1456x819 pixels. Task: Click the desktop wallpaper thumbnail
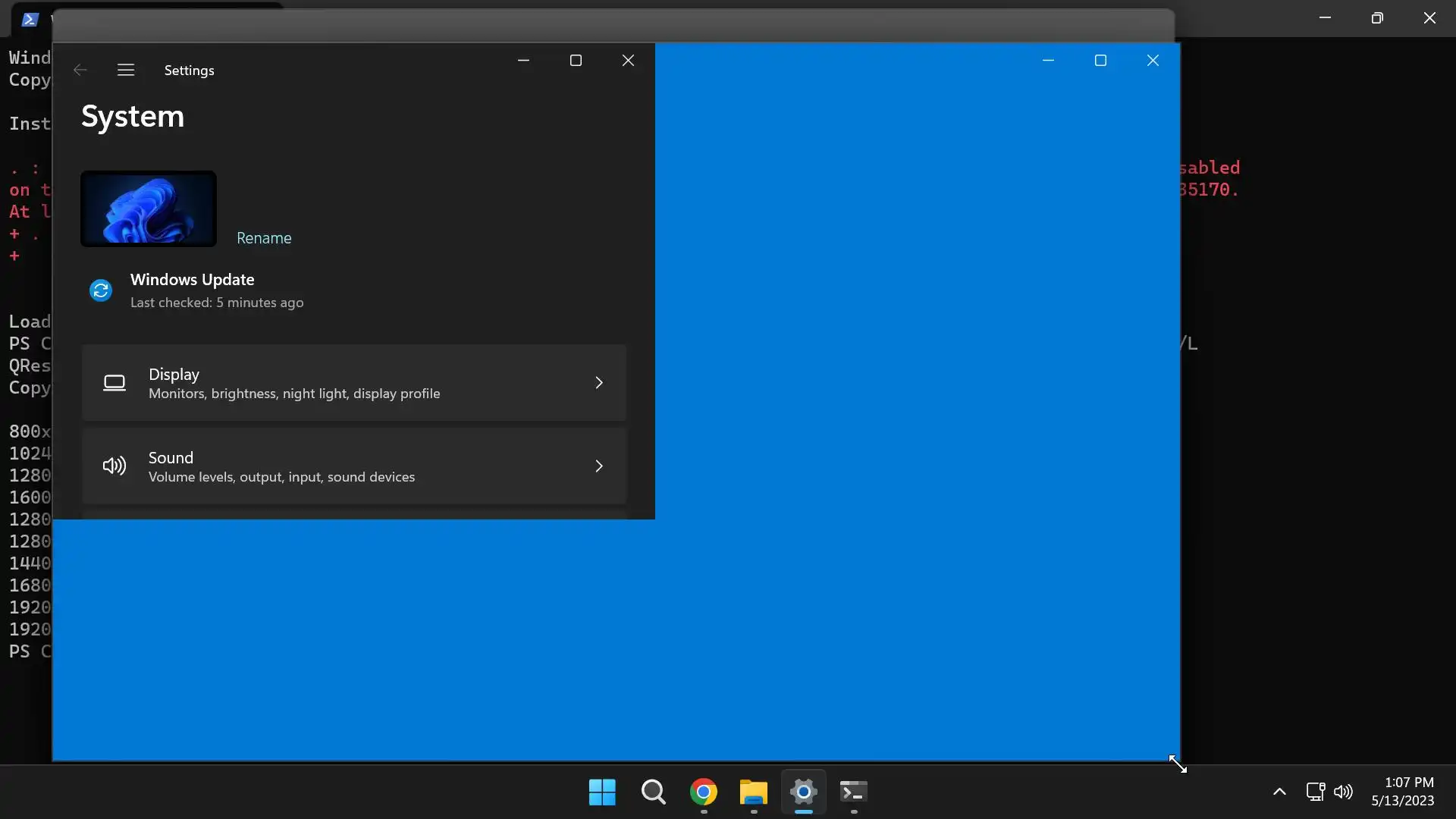click(x=149, y=209)
